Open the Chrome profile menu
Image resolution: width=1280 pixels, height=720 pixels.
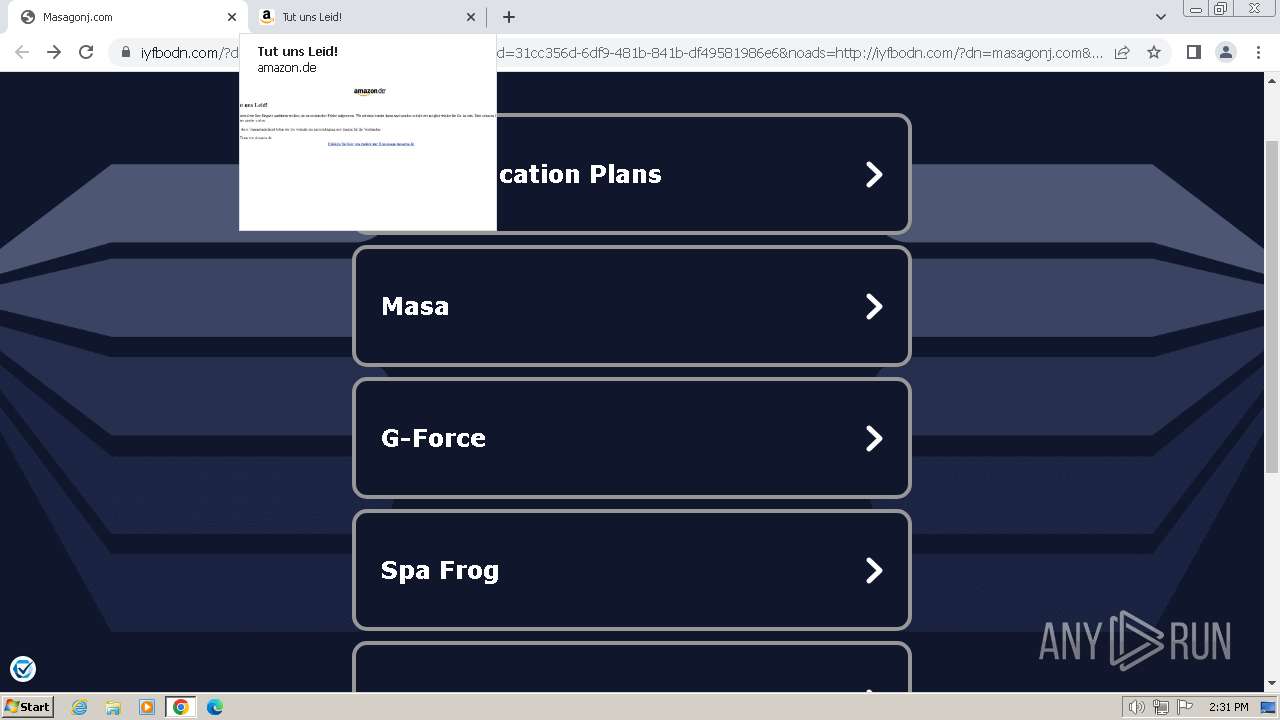[1226, 52]
